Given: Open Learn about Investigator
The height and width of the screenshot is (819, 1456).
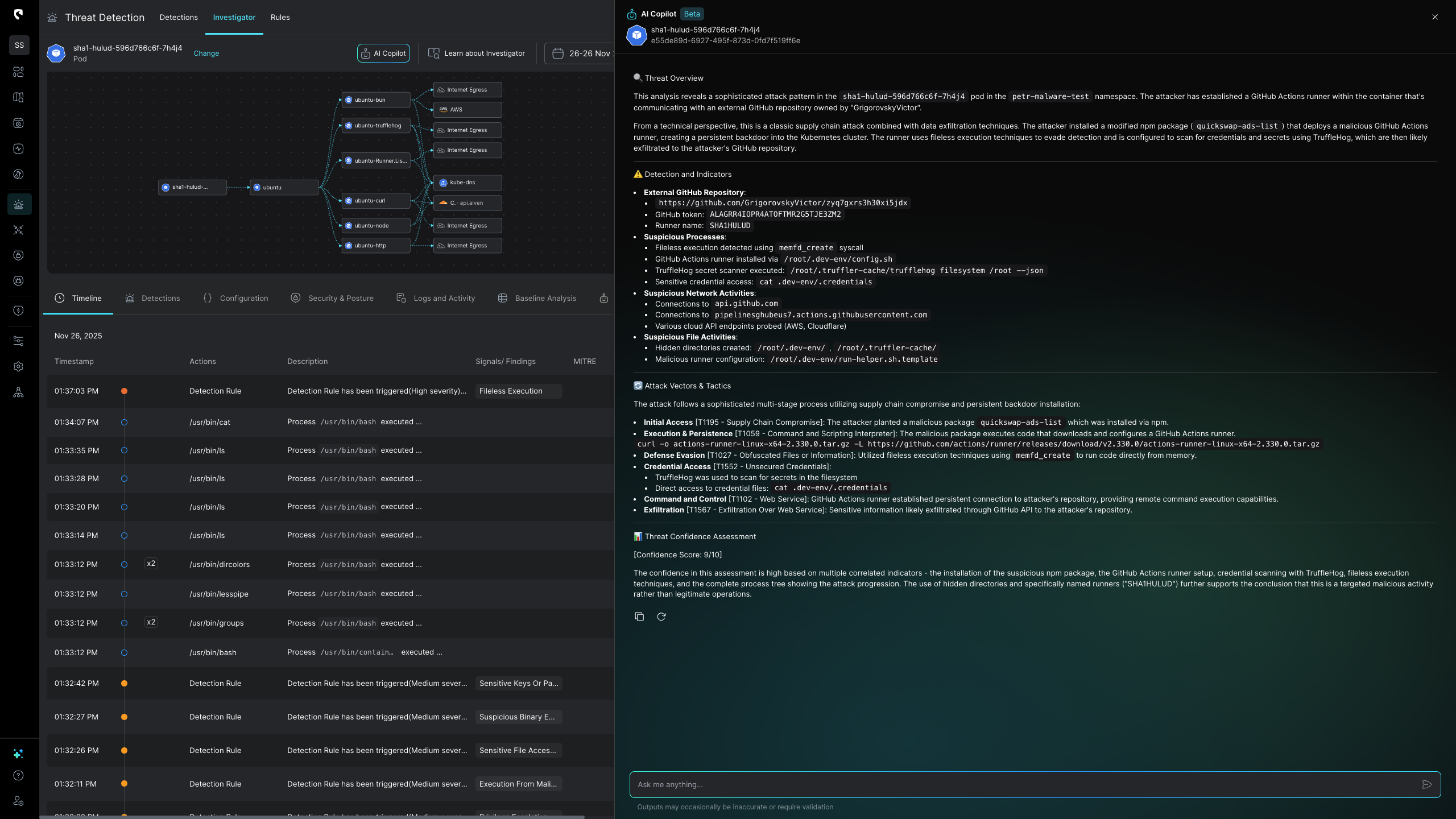Looking at the screenshot, I should coord(477,53).
